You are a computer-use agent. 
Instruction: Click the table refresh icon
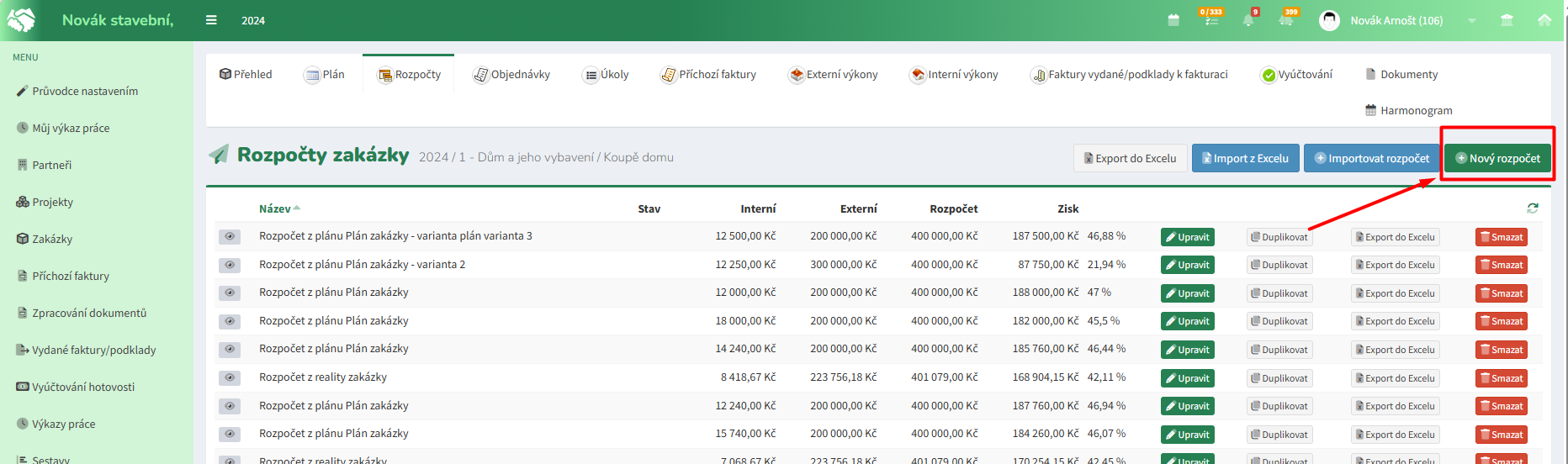click(x=1533, y=208)
